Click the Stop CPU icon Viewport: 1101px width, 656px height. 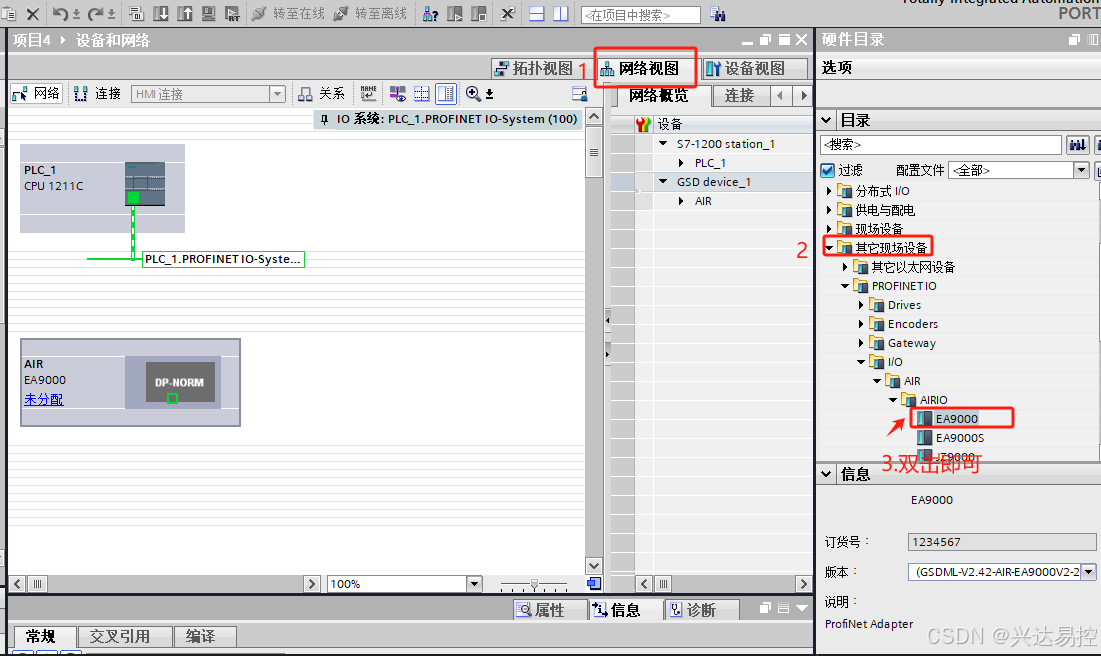(x=479, y=13)
